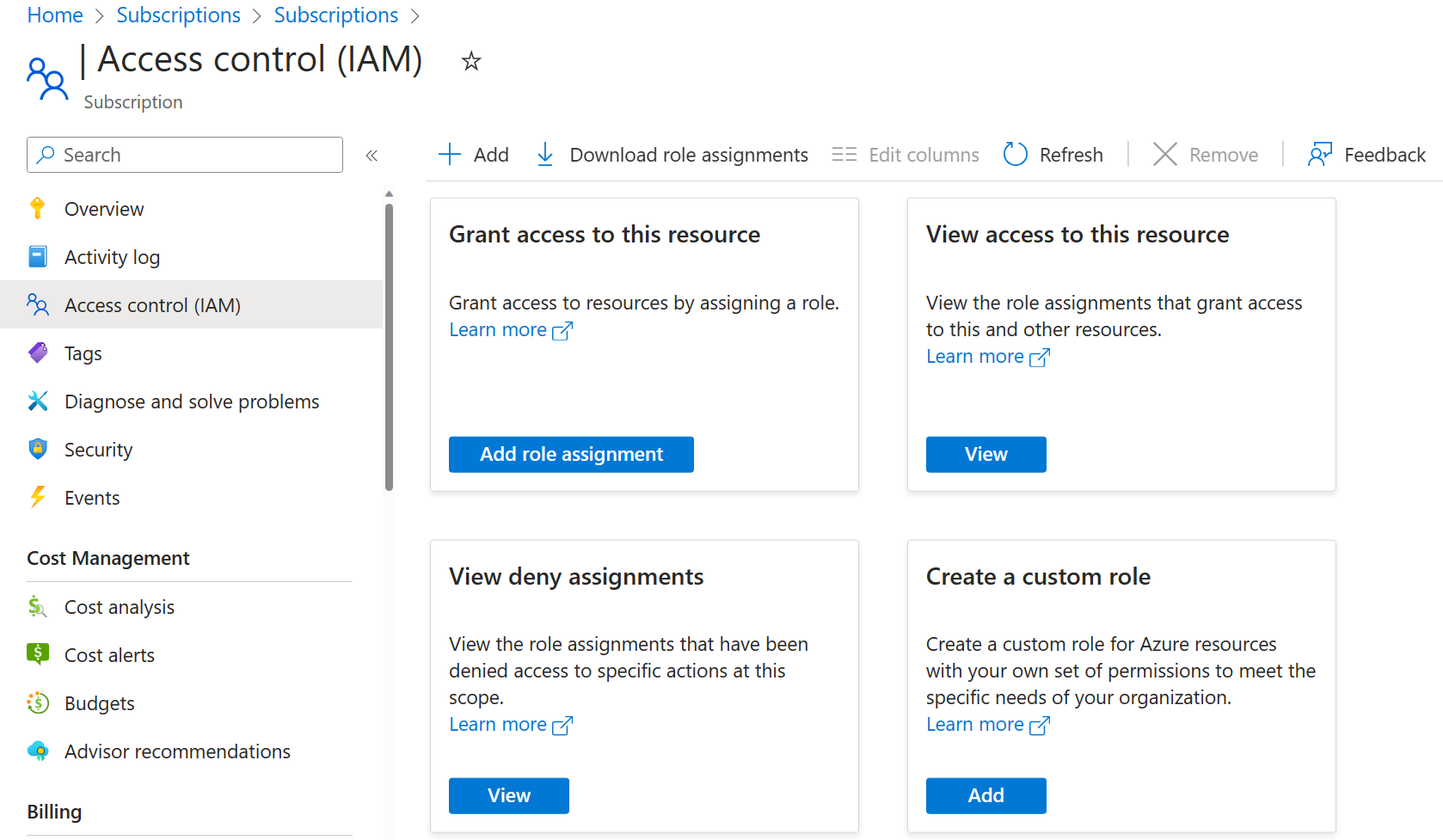Select Activity log in the left menu
1443x840 pixels.
(112, 257)
